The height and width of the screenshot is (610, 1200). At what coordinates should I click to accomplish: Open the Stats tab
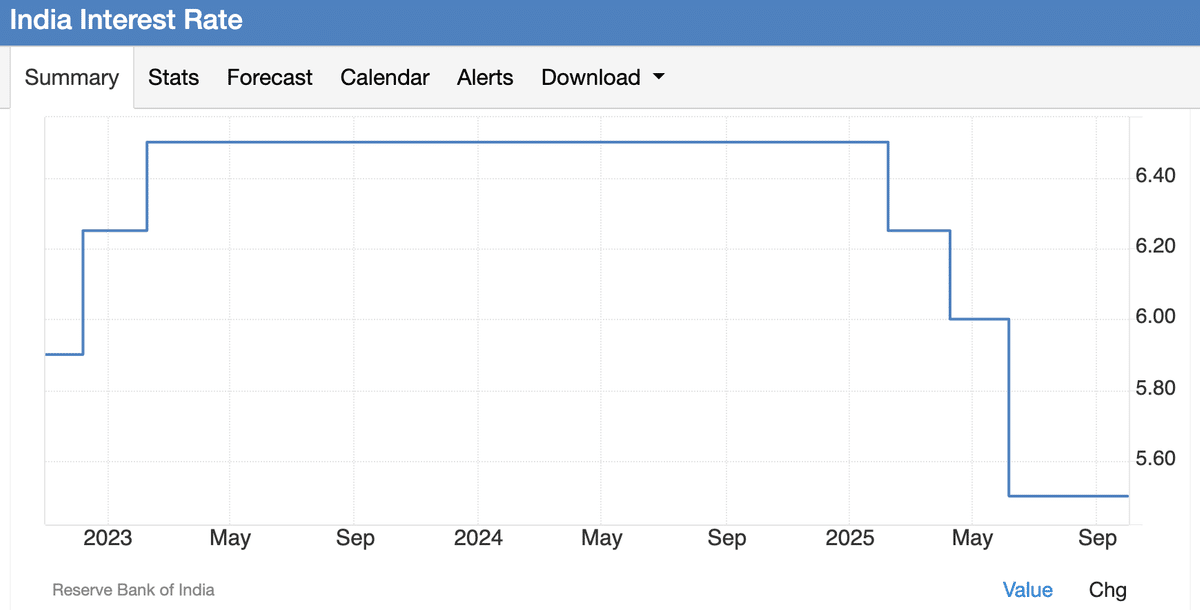tap(173, 78)
